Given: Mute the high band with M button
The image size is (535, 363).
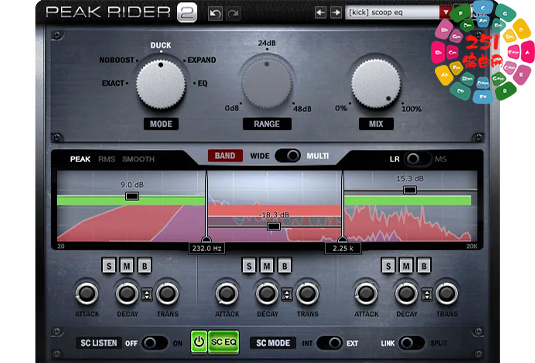Looking at the screenshot, I should pyautogui.click(x=406, y=265).
